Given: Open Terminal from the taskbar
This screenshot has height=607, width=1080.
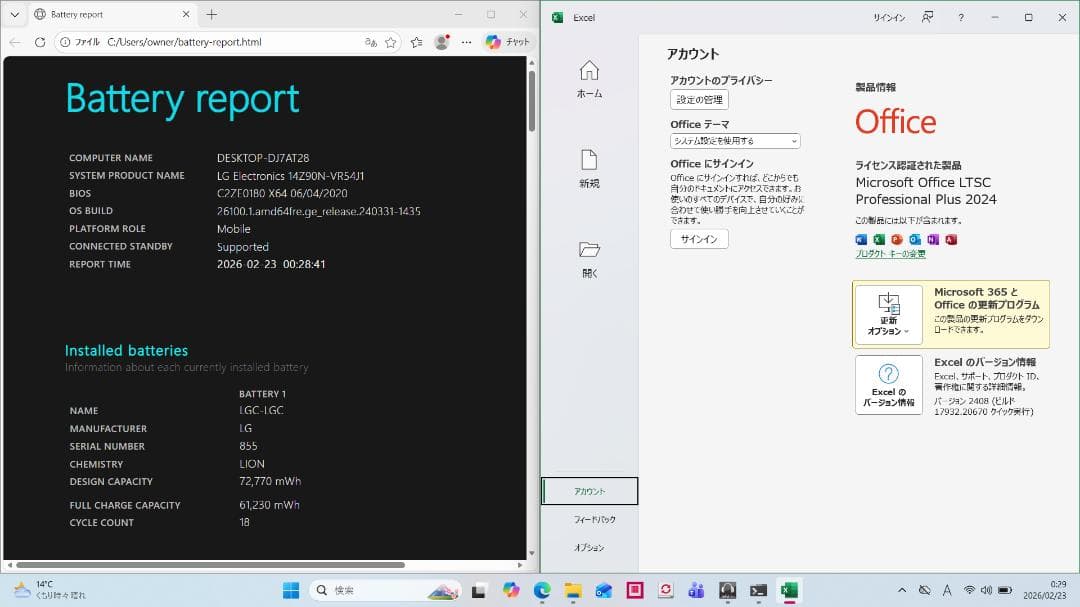Looking at the screenshot, I should (758, 590).
